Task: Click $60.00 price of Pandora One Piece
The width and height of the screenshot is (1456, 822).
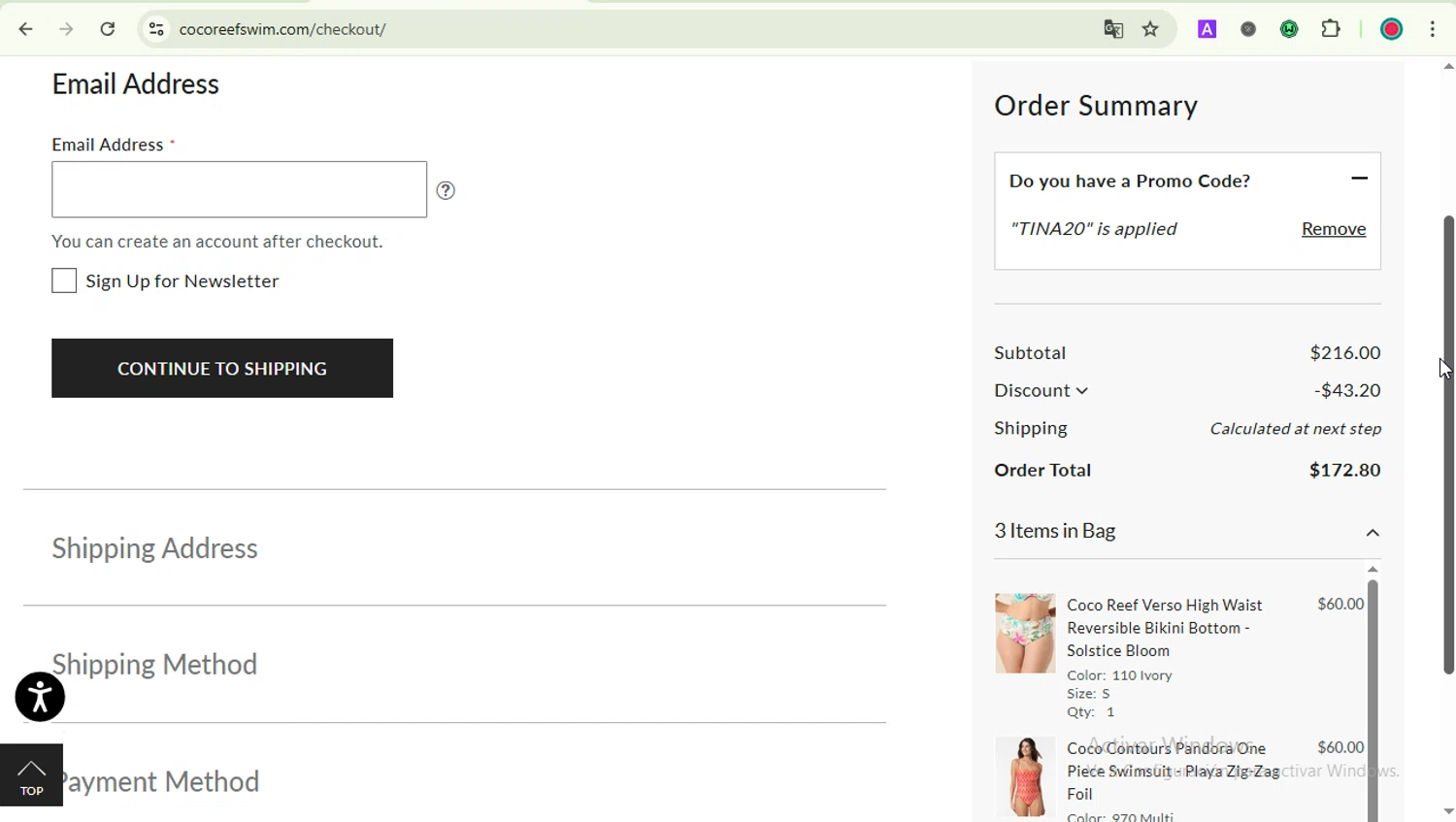Action: (1340, 747)
